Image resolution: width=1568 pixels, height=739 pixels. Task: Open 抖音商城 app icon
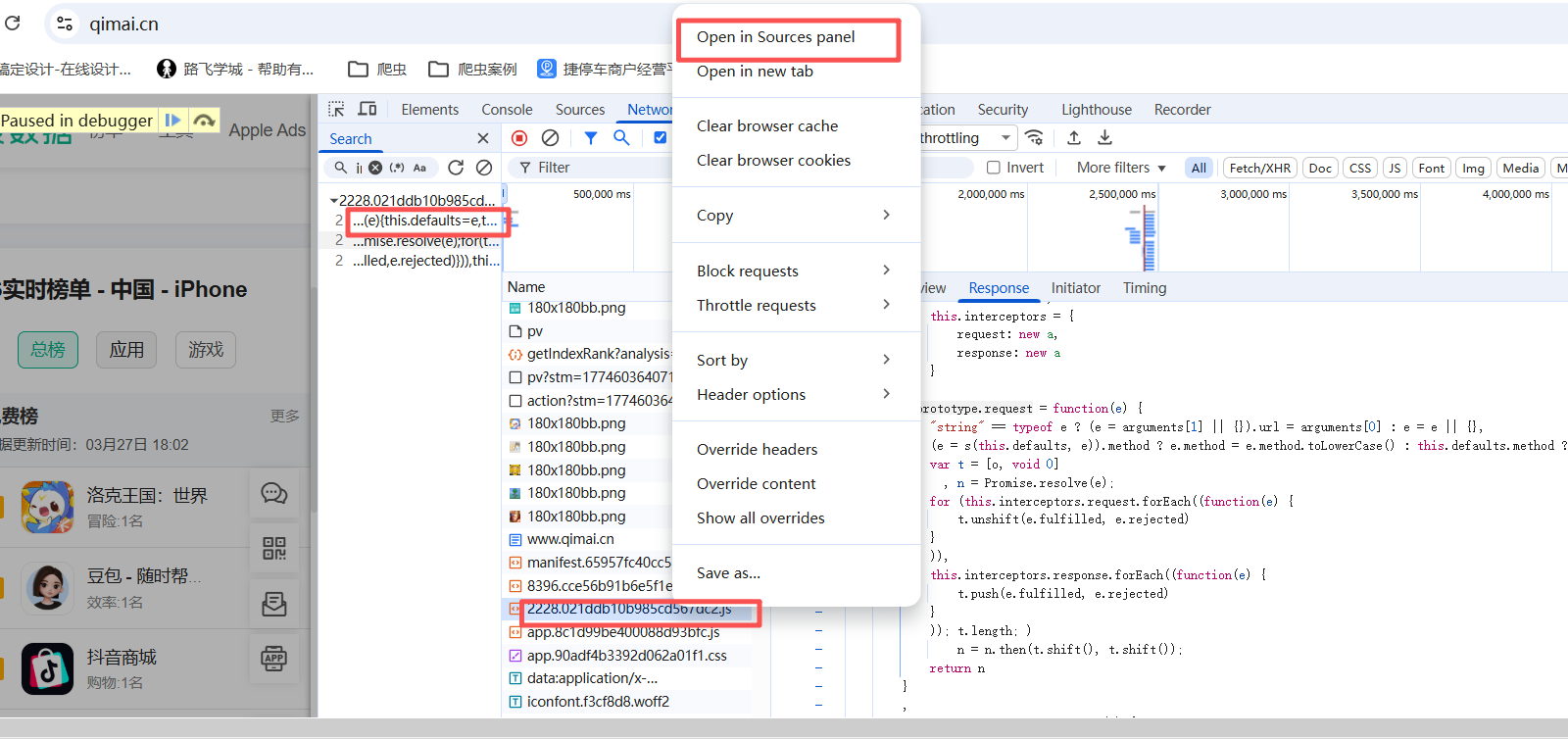coord(48,668)
